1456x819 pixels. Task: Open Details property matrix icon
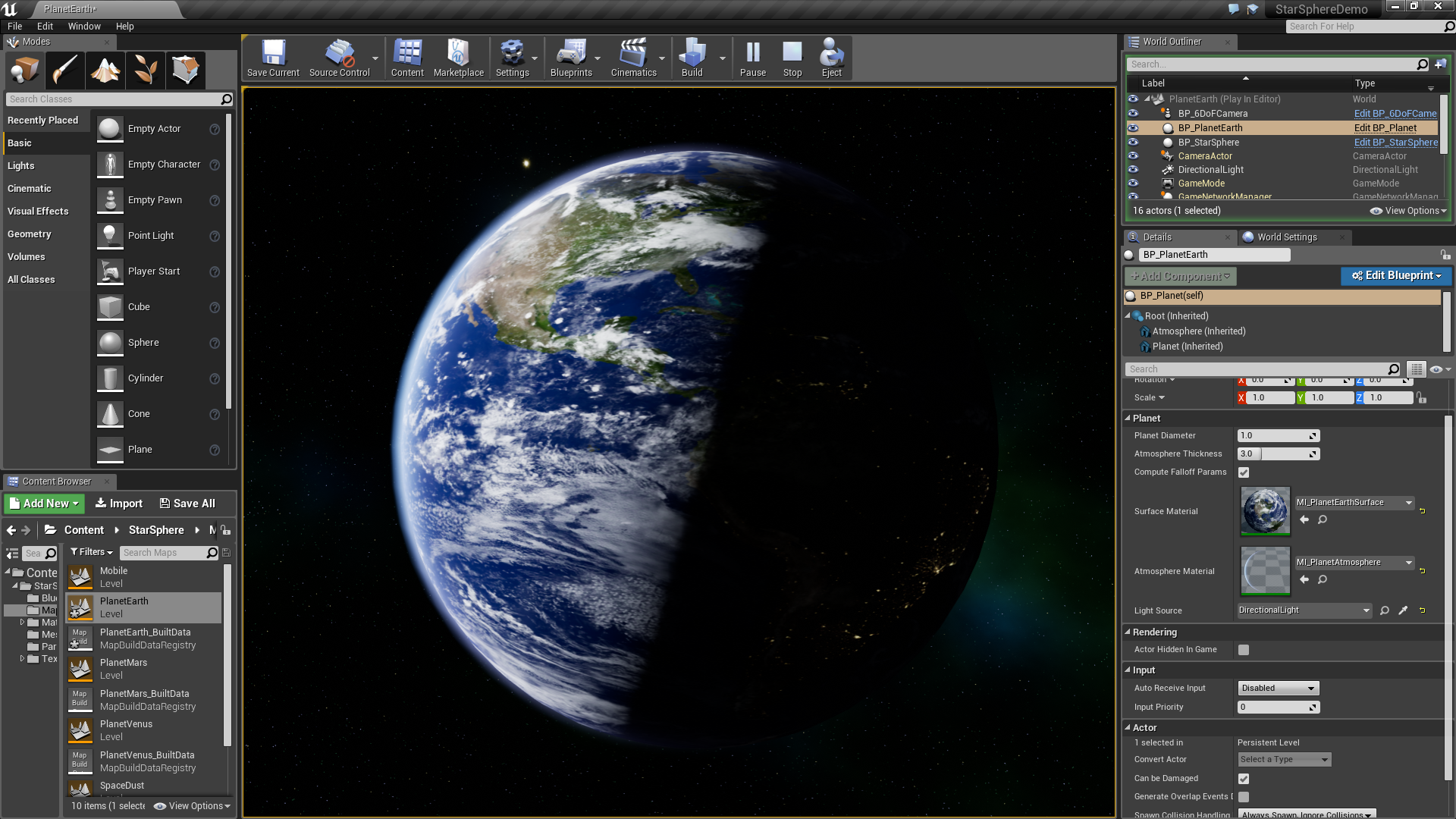1416,369
